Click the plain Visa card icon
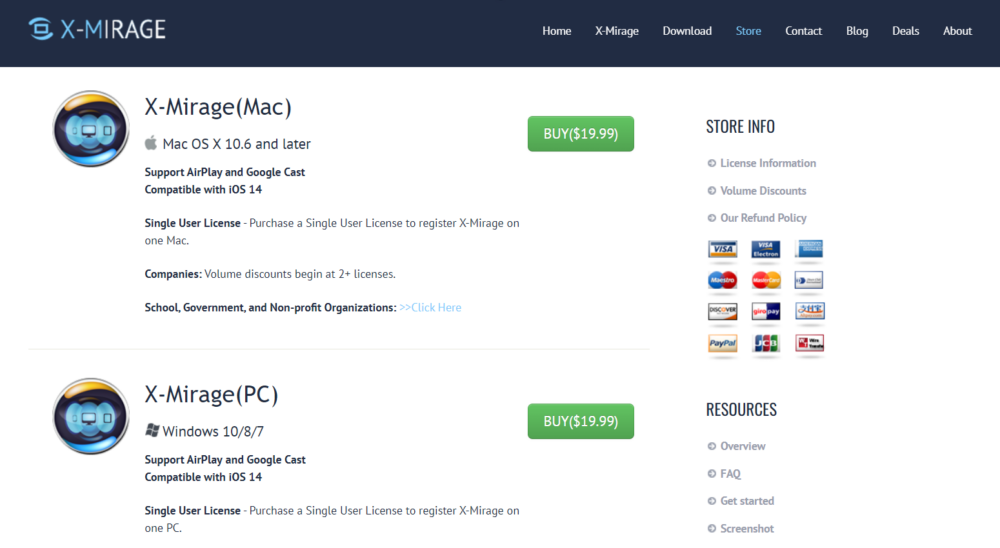 [x=723, y=249]
